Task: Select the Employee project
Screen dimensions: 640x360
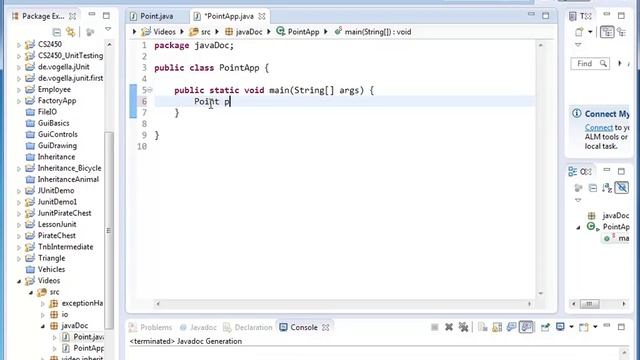Action: pos(54,89)
